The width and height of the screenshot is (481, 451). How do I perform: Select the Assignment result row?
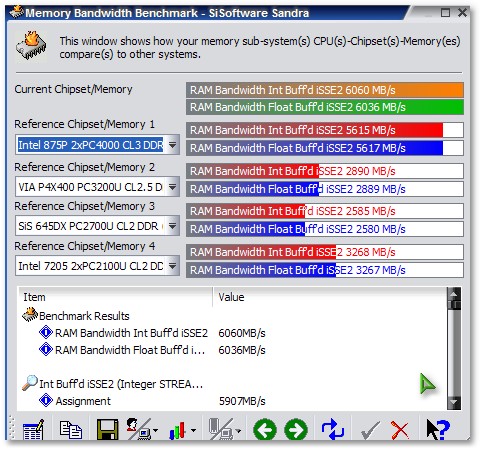point(83,401)
